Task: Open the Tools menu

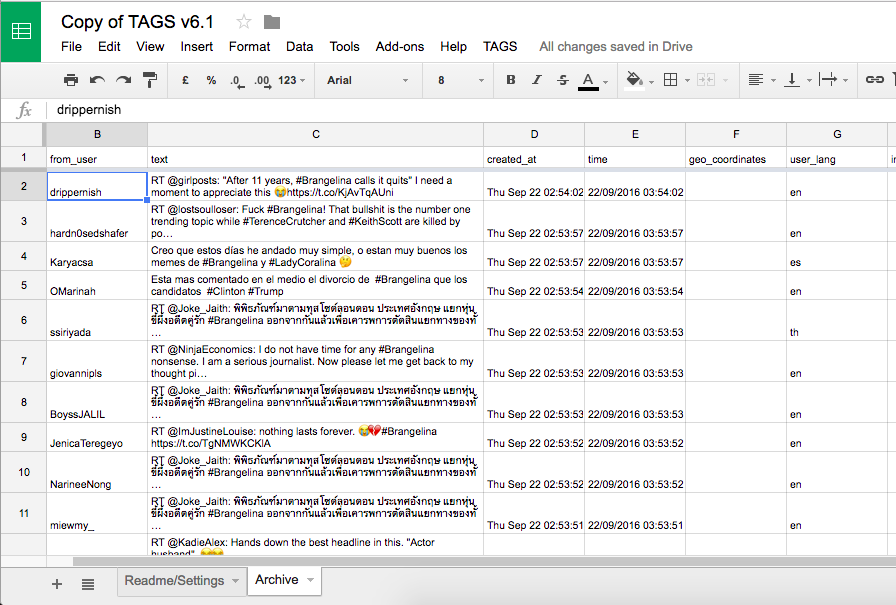Action: 345,47
